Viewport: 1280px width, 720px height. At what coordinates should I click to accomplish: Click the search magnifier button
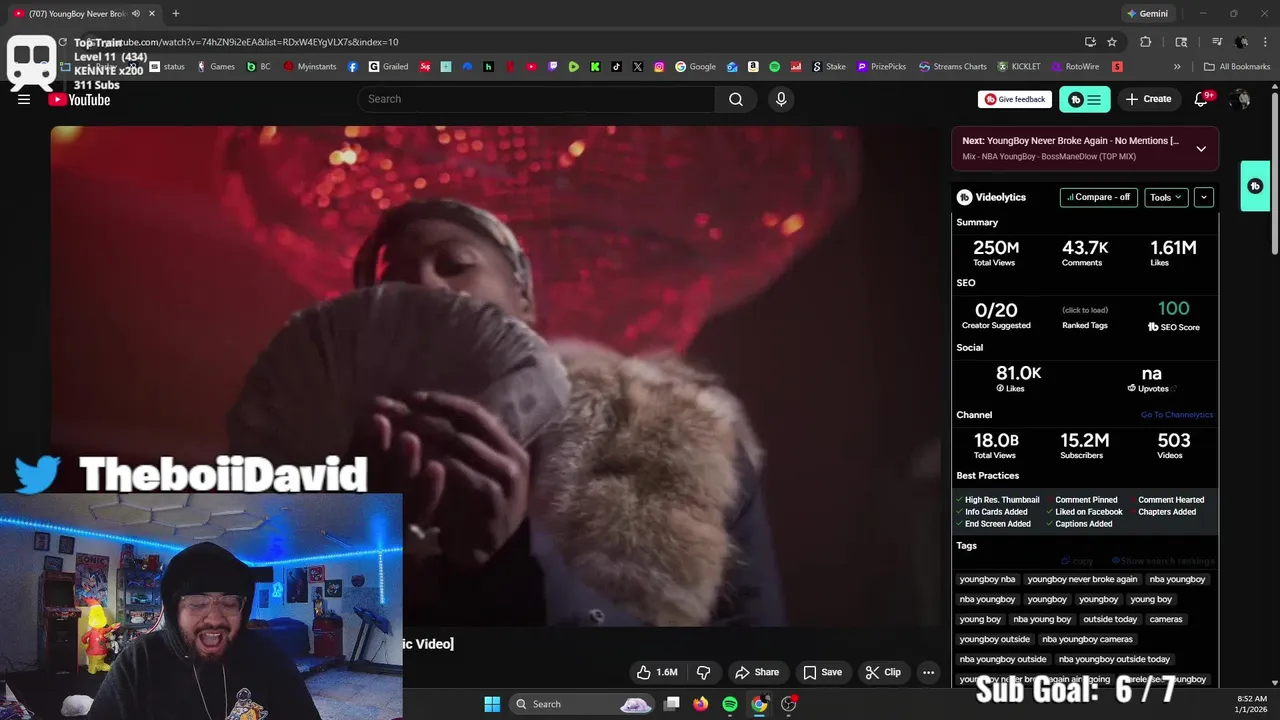point(736,99)
